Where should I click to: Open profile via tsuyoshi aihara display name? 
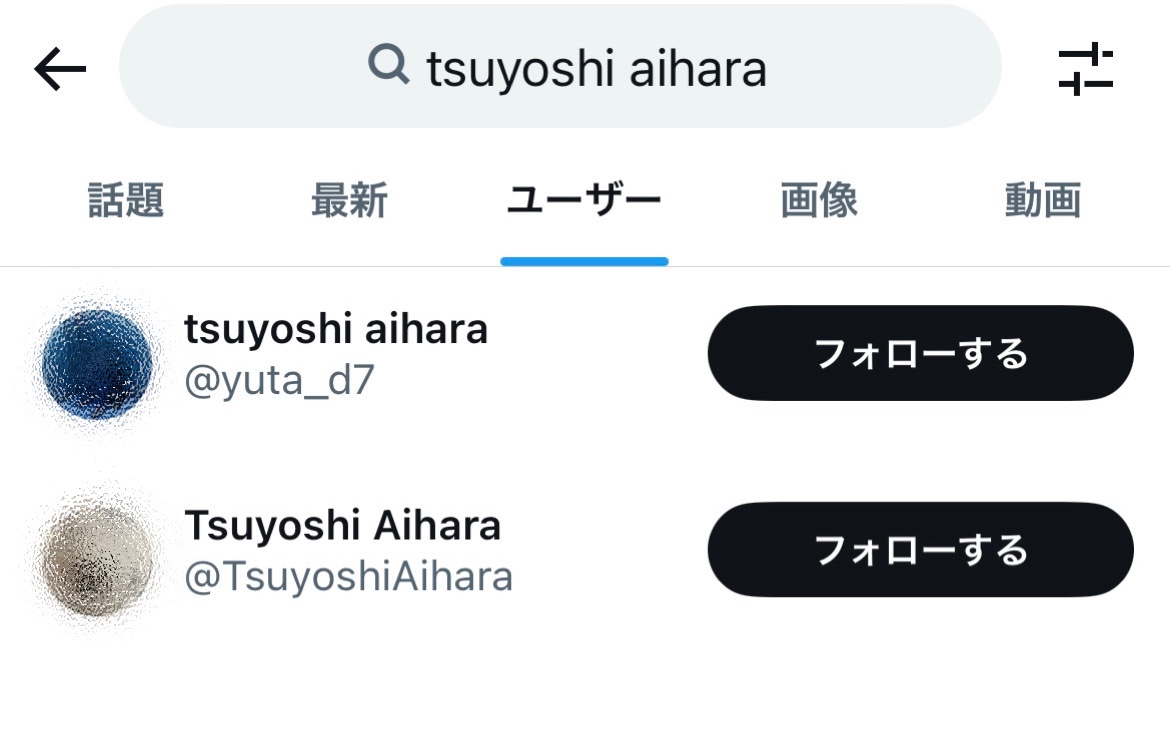tap(336, 329)
